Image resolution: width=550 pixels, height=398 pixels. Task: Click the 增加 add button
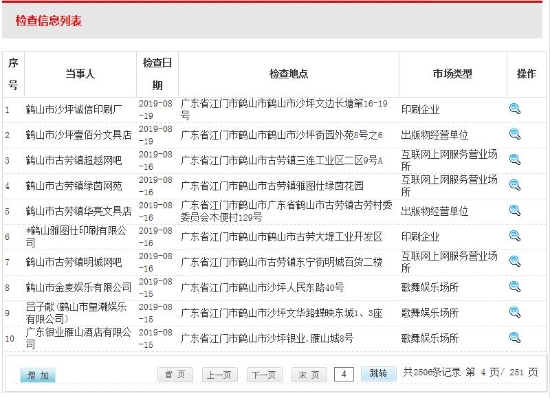point(38,375)
